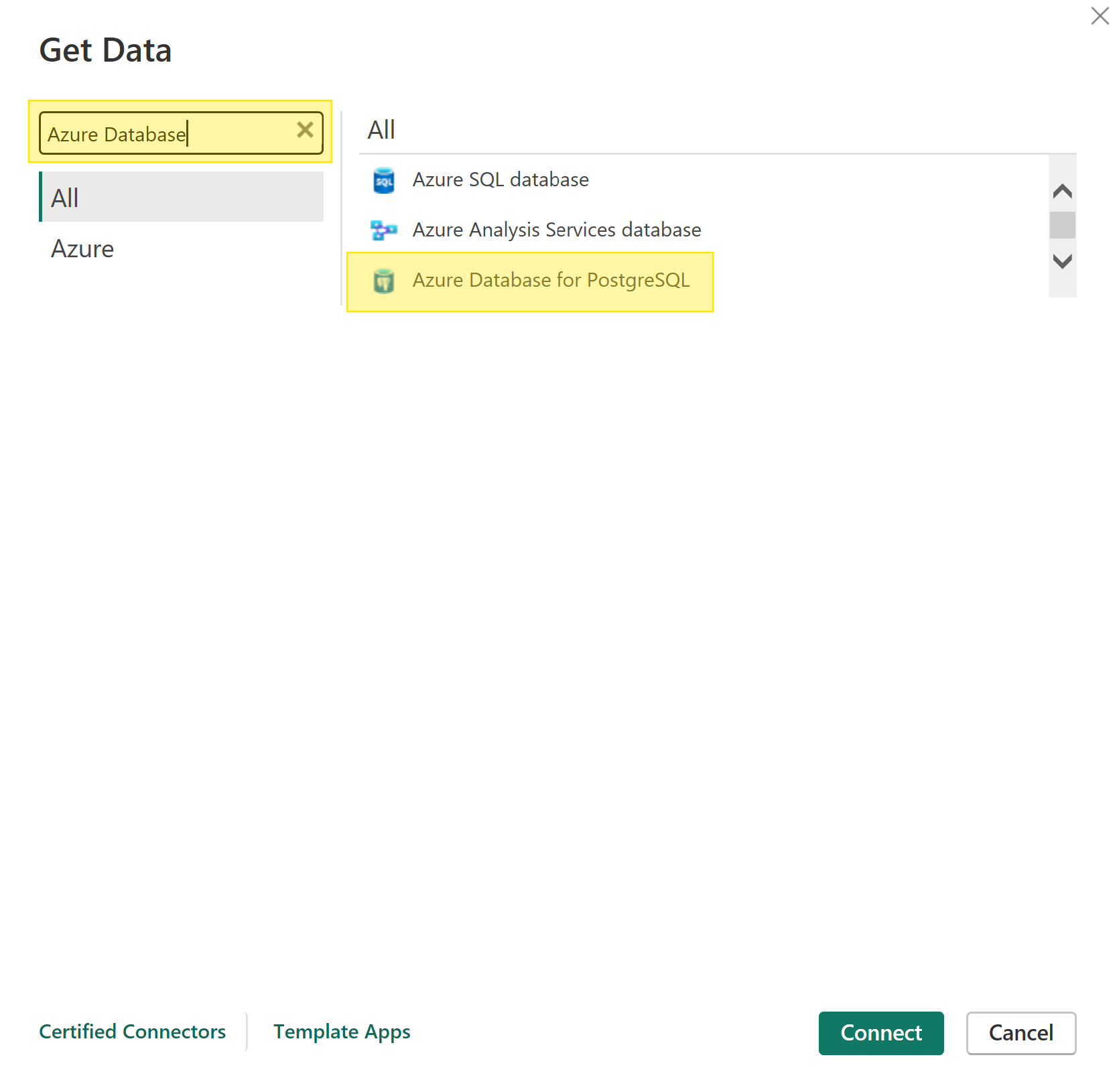Select the Azure Database for PostgreSQL text

(x=551, y=280)
